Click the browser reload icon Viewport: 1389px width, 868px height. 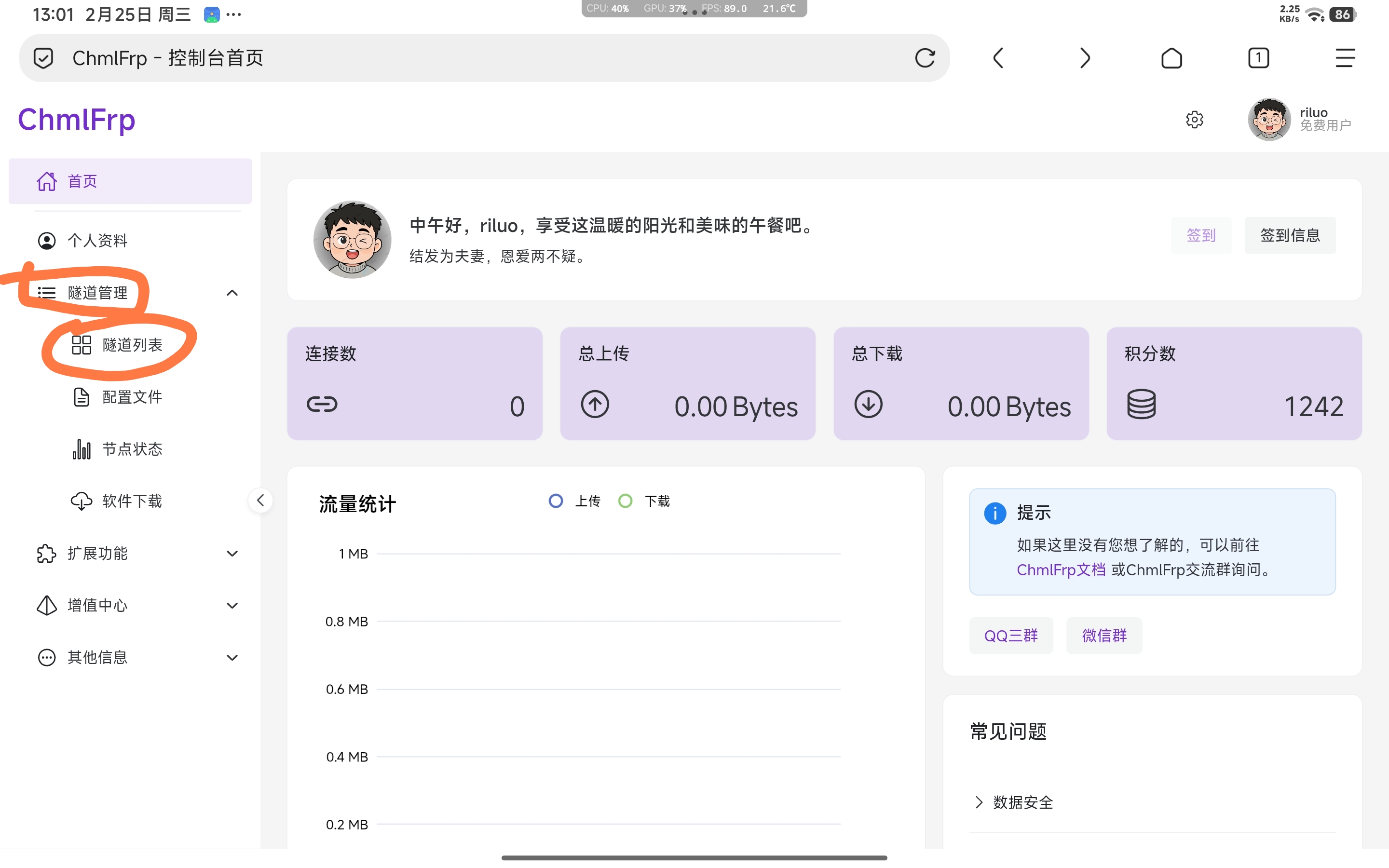click(x=925, y=58)
